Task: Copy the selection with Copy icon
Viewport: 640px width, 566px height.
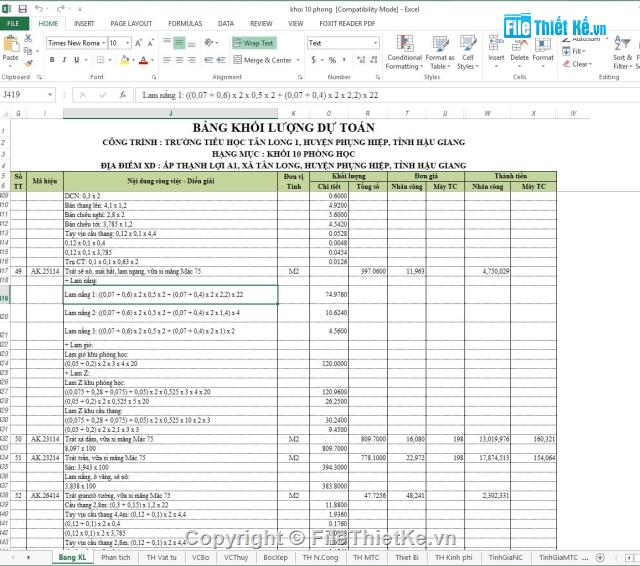Action: 28,51
